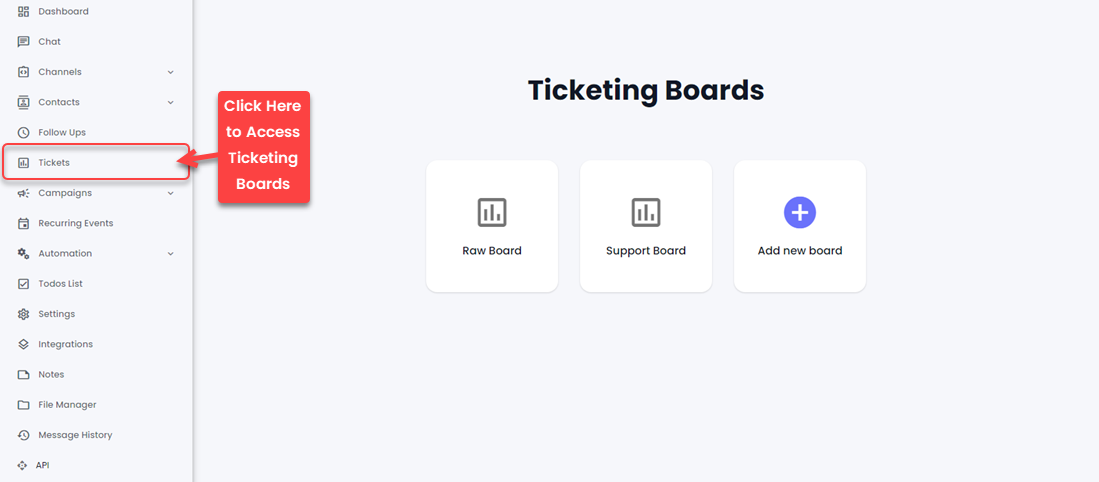Select the File Manager folder icon
The height and width of the screenshot is (482, 1099).
point(23,405)
